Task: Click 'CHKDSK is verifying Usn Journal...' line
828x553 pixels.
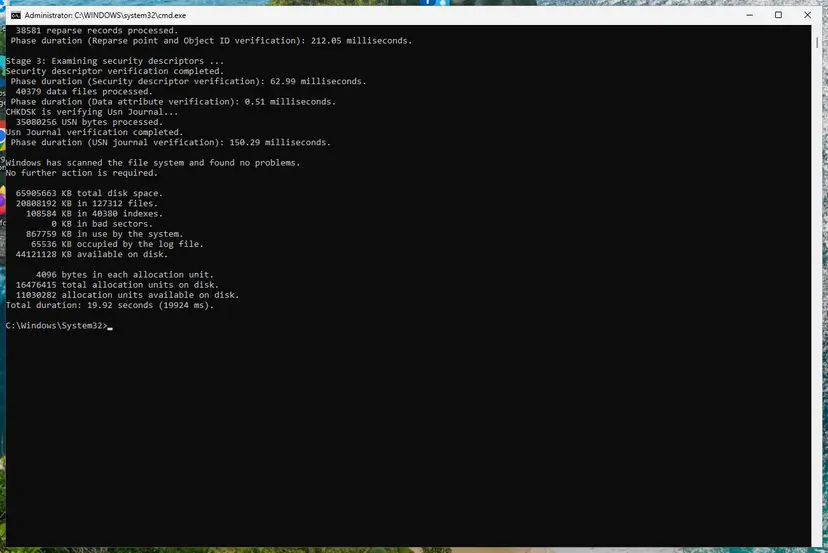Action: 92,112
